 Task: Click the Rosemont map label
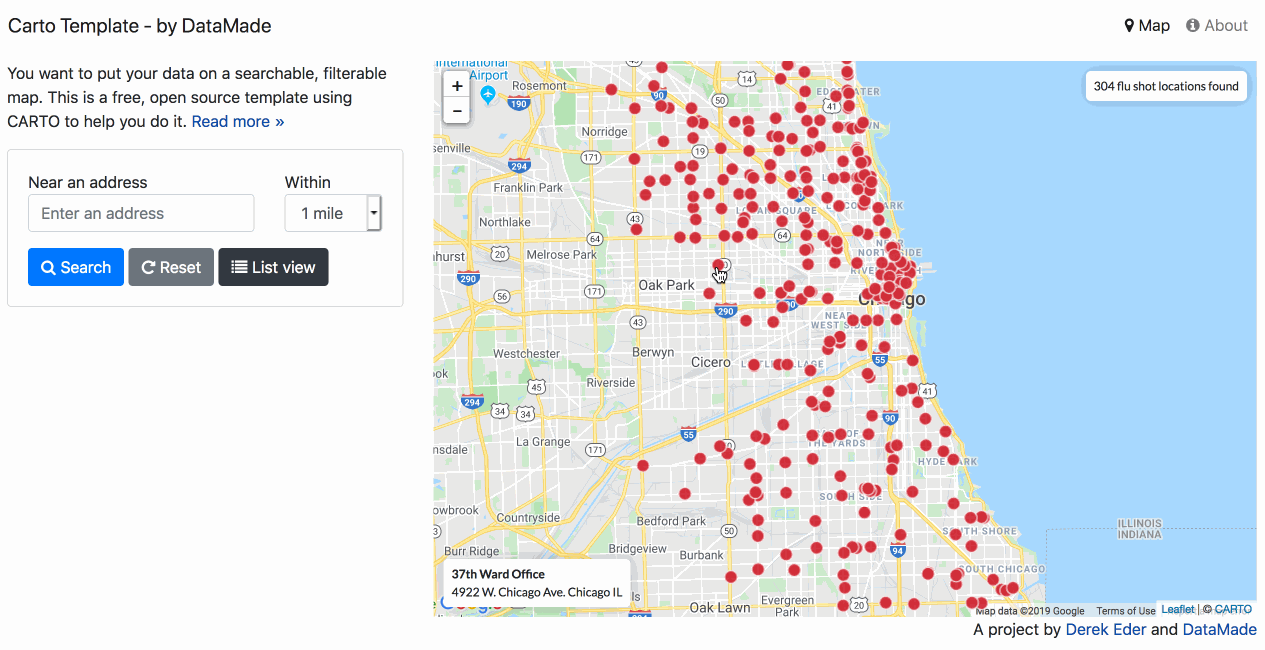pyautogui.click(x=538, y=86)
